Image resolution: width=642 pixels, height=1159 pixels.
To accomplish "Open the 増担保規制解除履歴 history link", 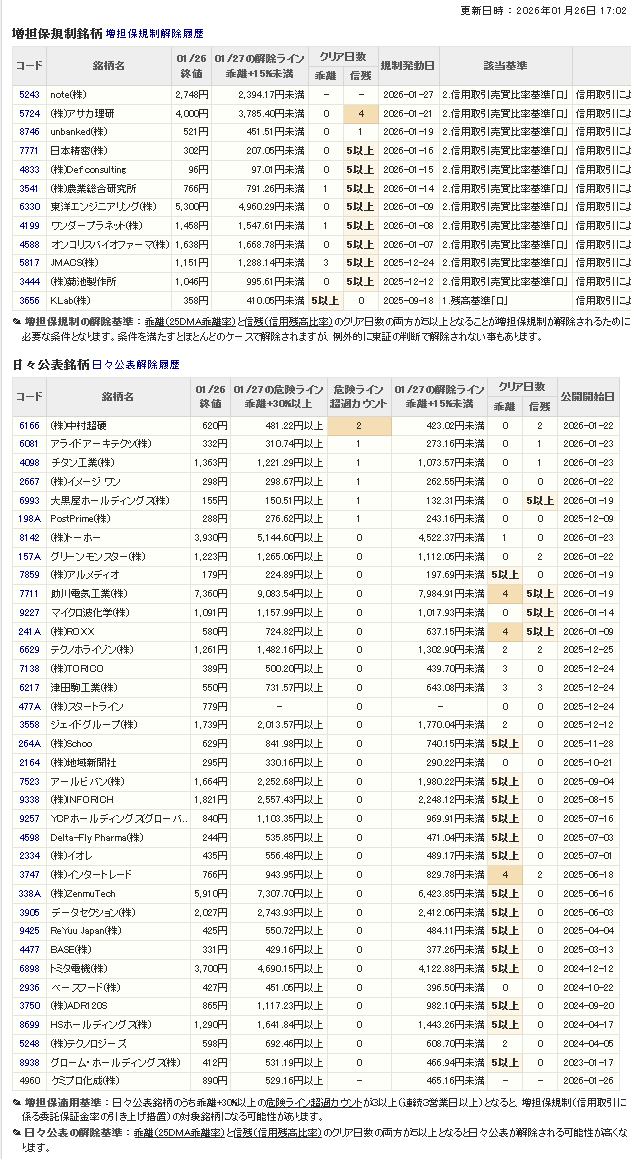I will coord(154,33).
